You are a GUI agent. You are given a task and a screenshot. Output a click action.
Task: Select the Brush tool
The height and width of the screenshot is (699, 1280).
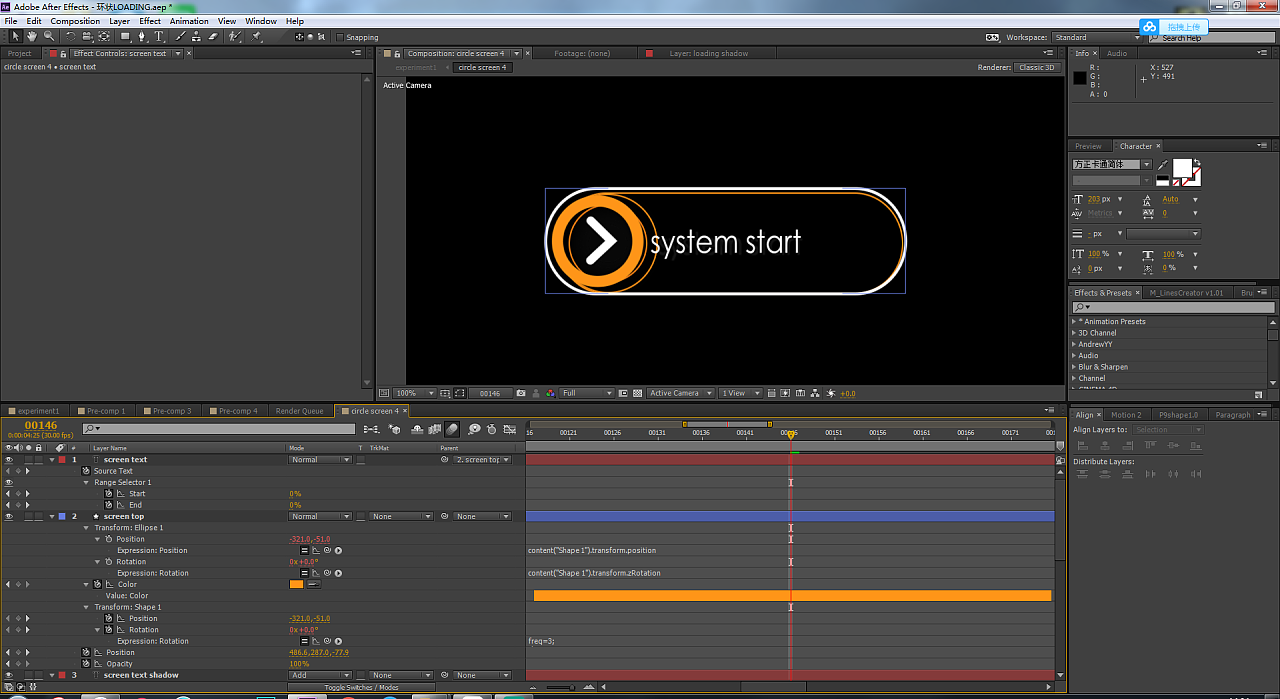[180, 36]
